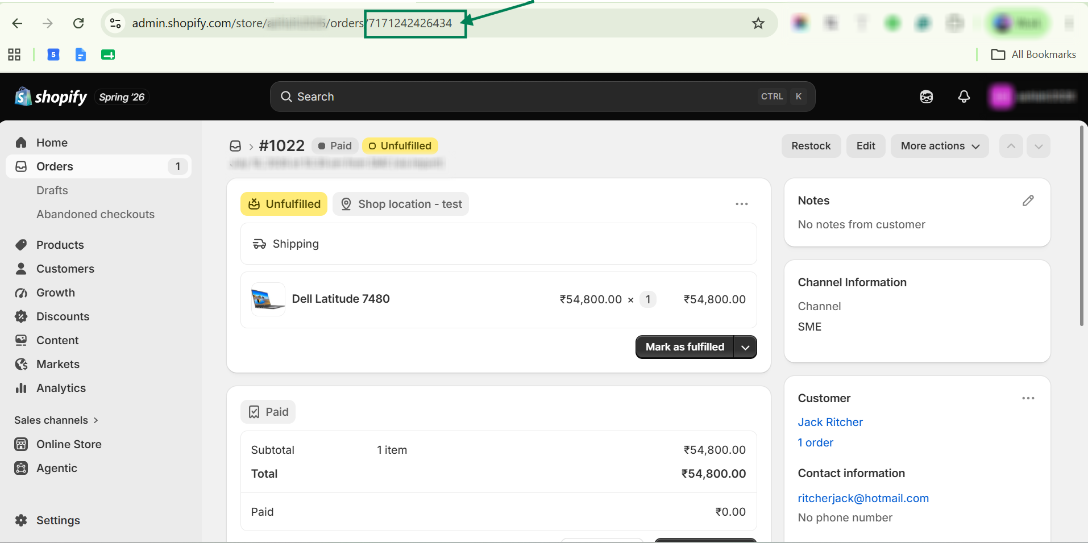
Task: Bookmark this page with the star icon
Action: (758, 24)
